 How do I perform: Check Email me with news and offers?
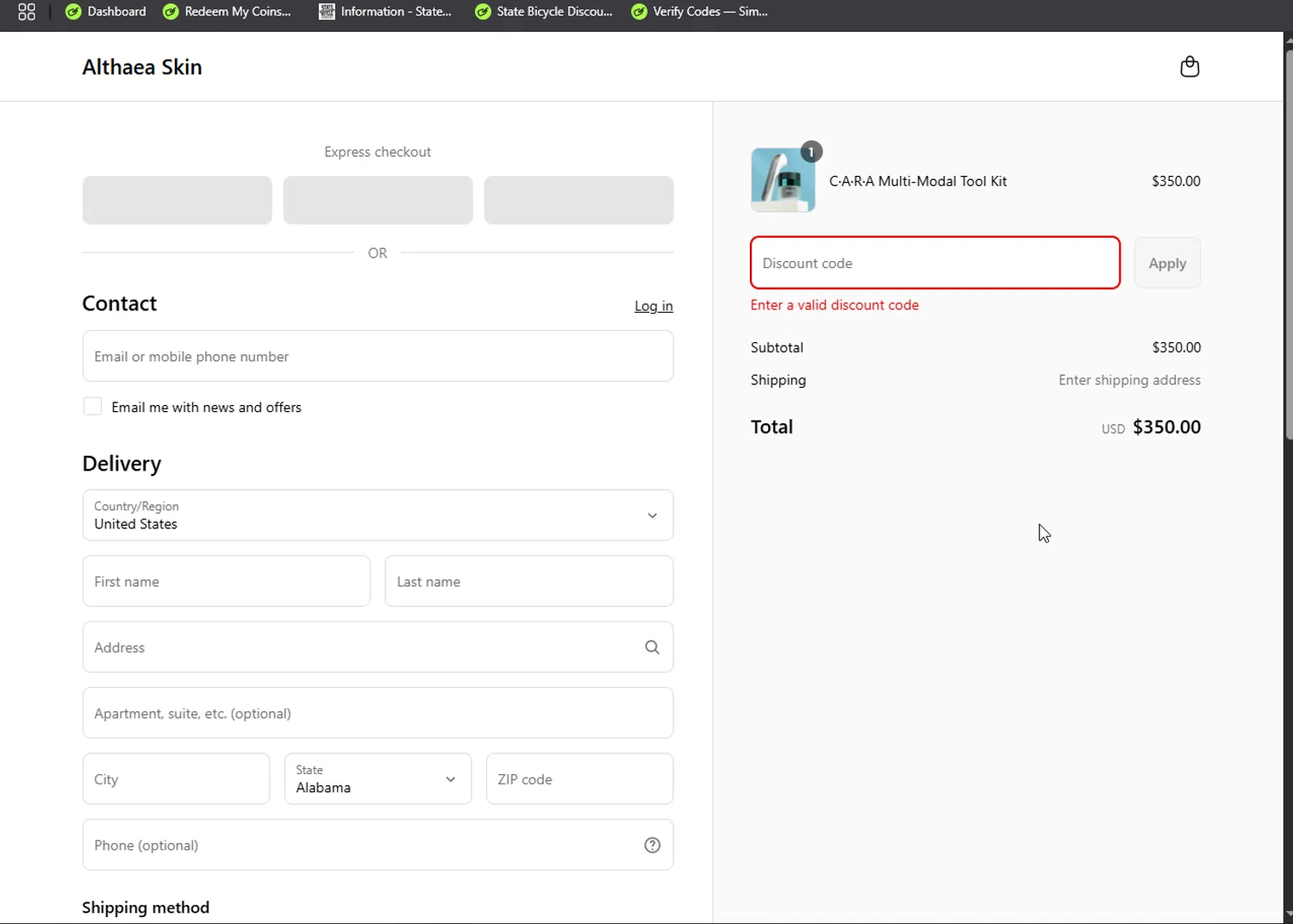click(92, 406)
